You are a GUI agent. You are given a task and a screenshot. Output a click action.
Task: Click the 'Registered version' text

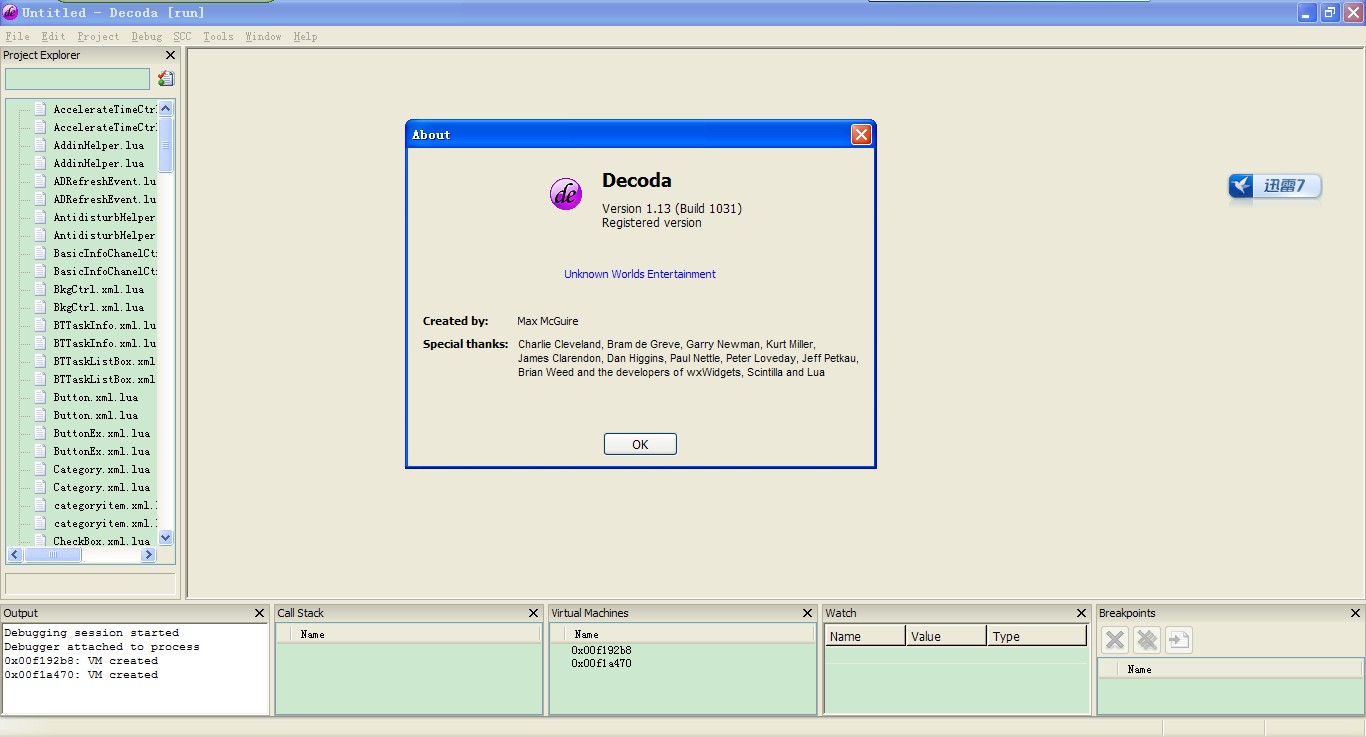click(x=652, y=223)
